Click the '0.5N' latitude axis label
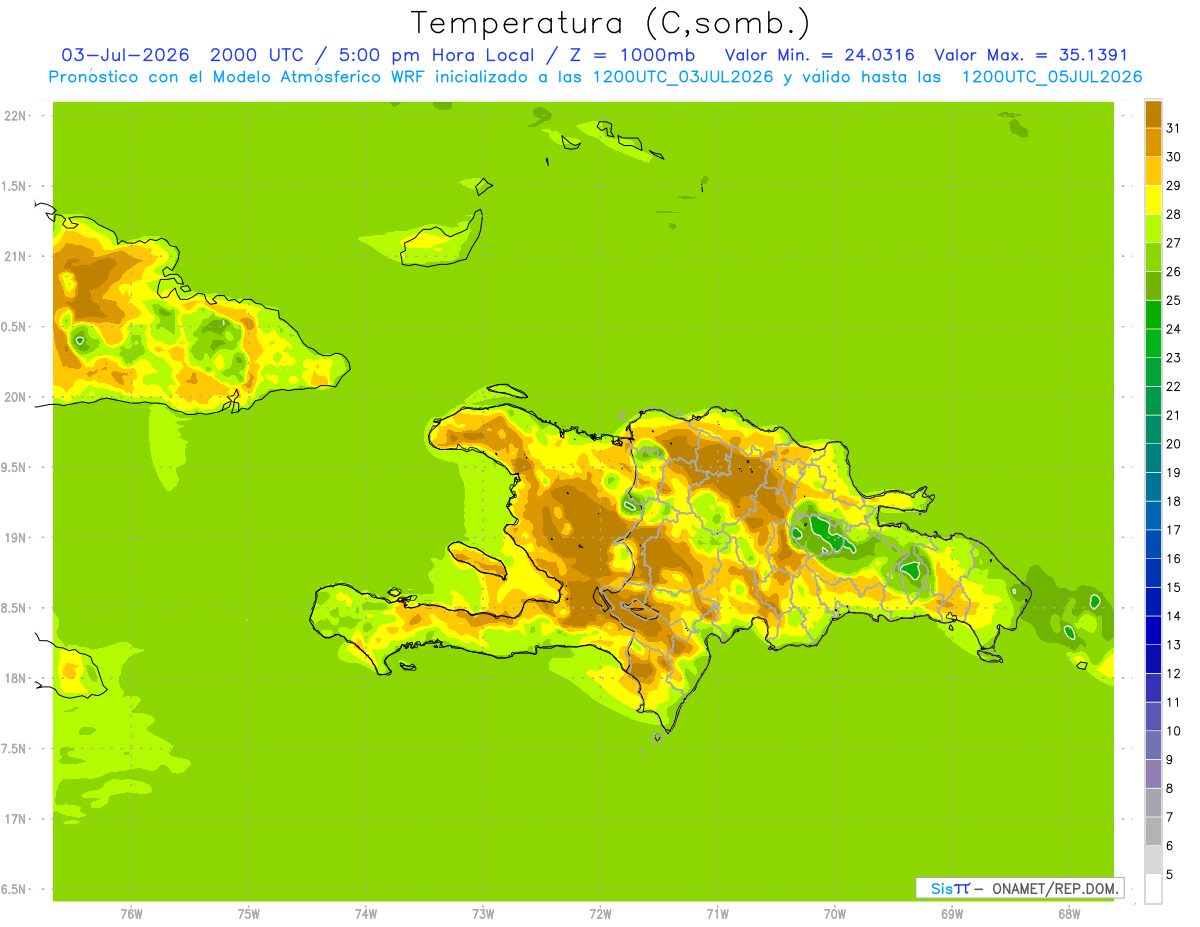This screenshot has height=927, width=1200. (x=15, y=327)
